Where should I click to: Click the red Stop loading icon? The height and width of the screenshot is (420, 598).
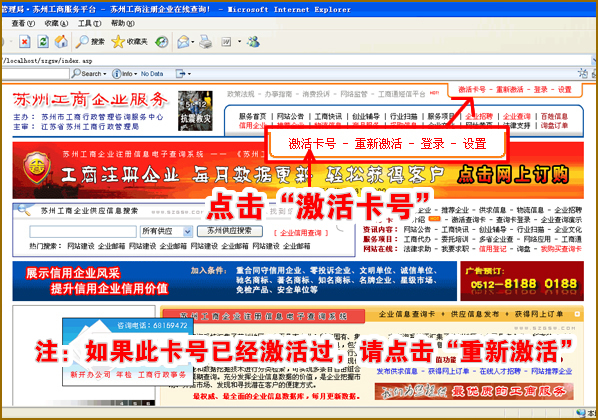(x=24, y=42)
